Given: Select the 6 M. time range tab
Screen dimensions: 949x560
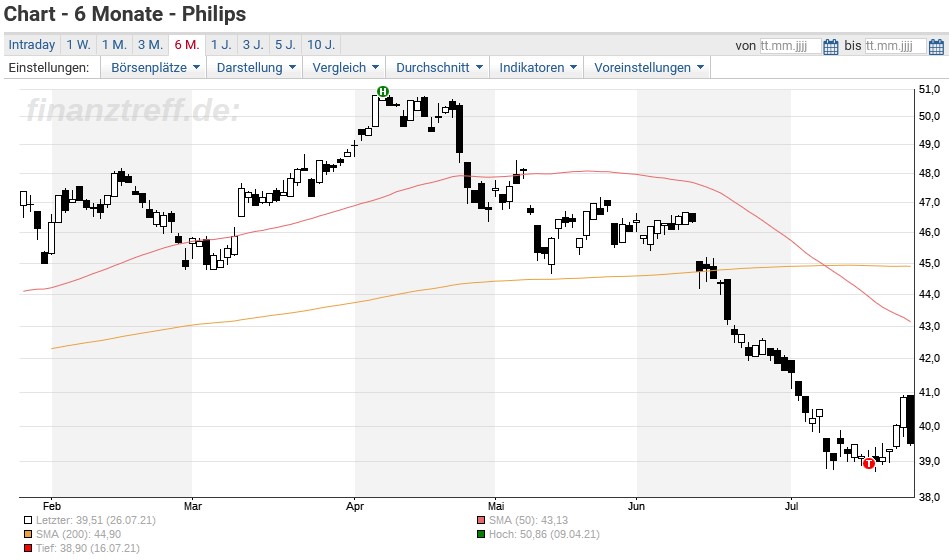Looking at the screenshot, I should tap(187, 45).
